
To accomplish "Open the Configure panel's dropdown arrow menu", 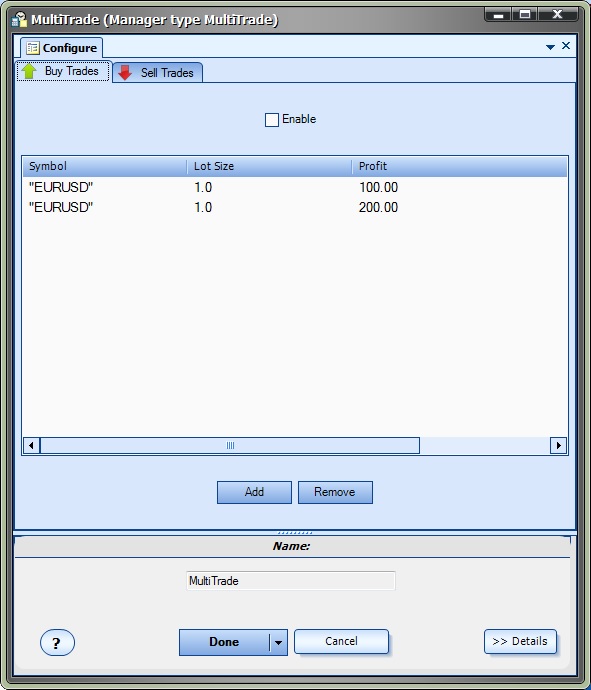I will (550, 47).
